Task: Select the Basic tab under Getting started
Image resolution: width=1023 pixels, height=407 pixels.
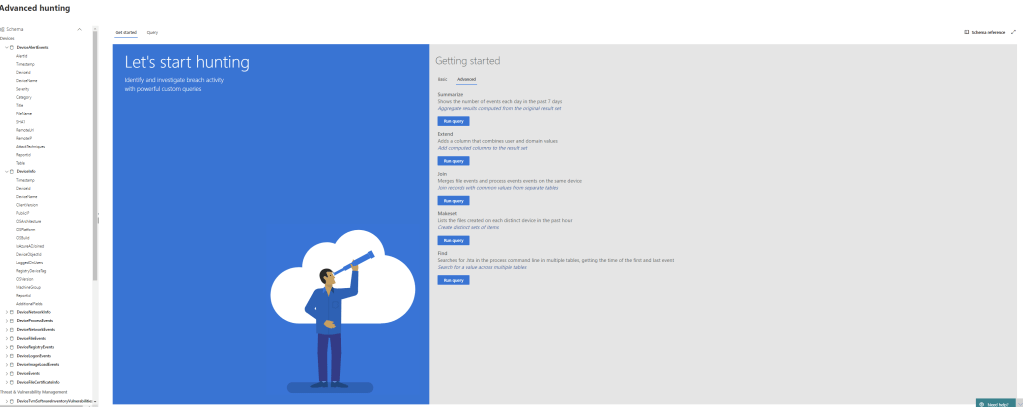Action: tap(442, 78)
